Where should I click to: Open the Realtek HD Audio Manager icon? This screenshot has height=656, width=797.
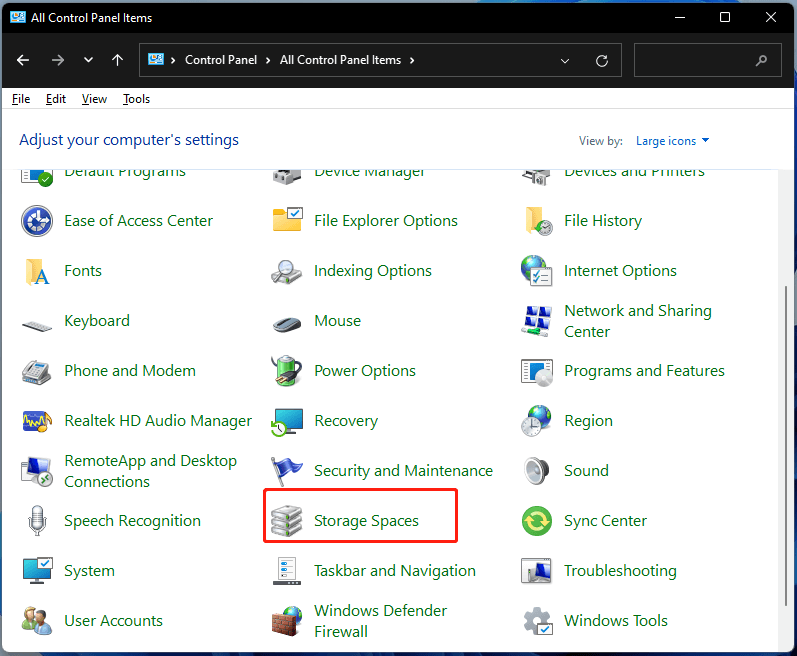(x=37, y=421)
